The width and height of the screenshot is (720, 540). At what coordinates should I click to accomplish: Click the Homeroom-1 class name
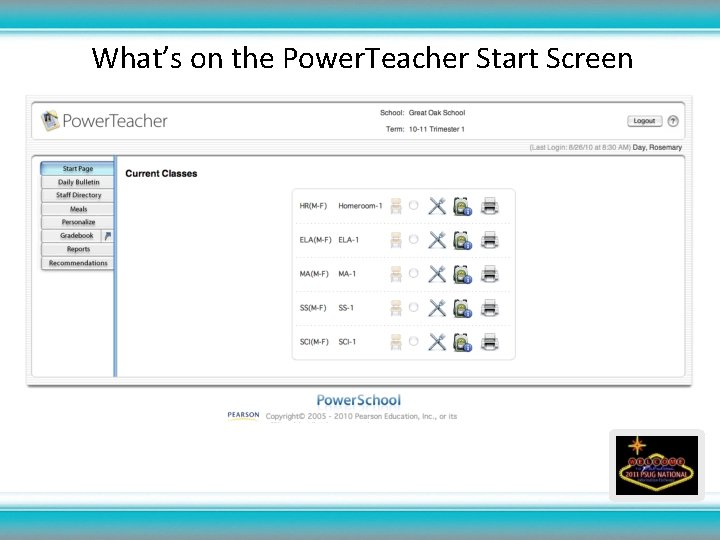360,206
